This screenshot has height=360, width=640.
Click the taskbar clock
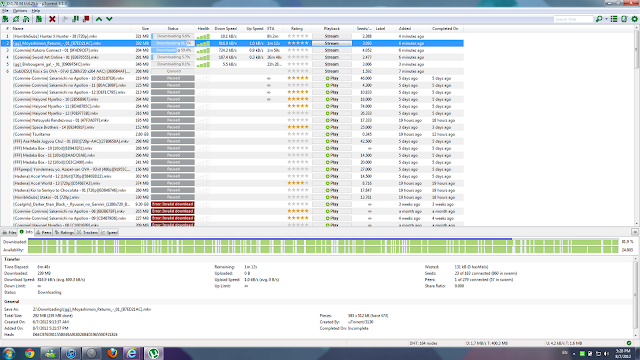click(623, 353)
